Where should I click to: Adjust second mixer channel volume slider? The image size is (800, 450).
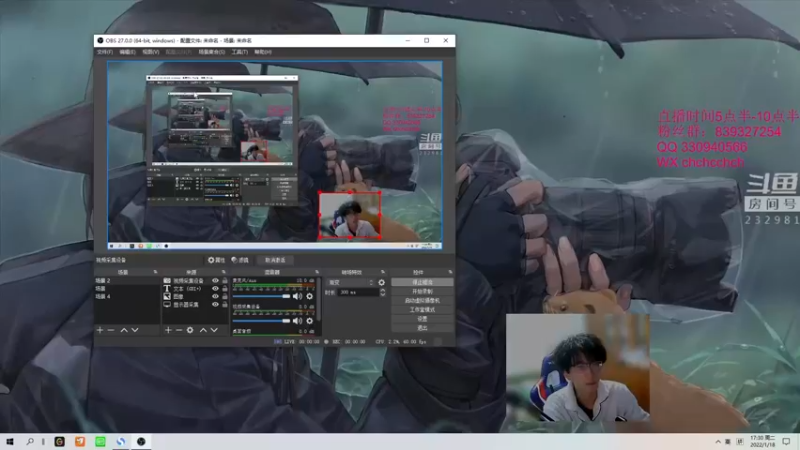pos(261,321)
